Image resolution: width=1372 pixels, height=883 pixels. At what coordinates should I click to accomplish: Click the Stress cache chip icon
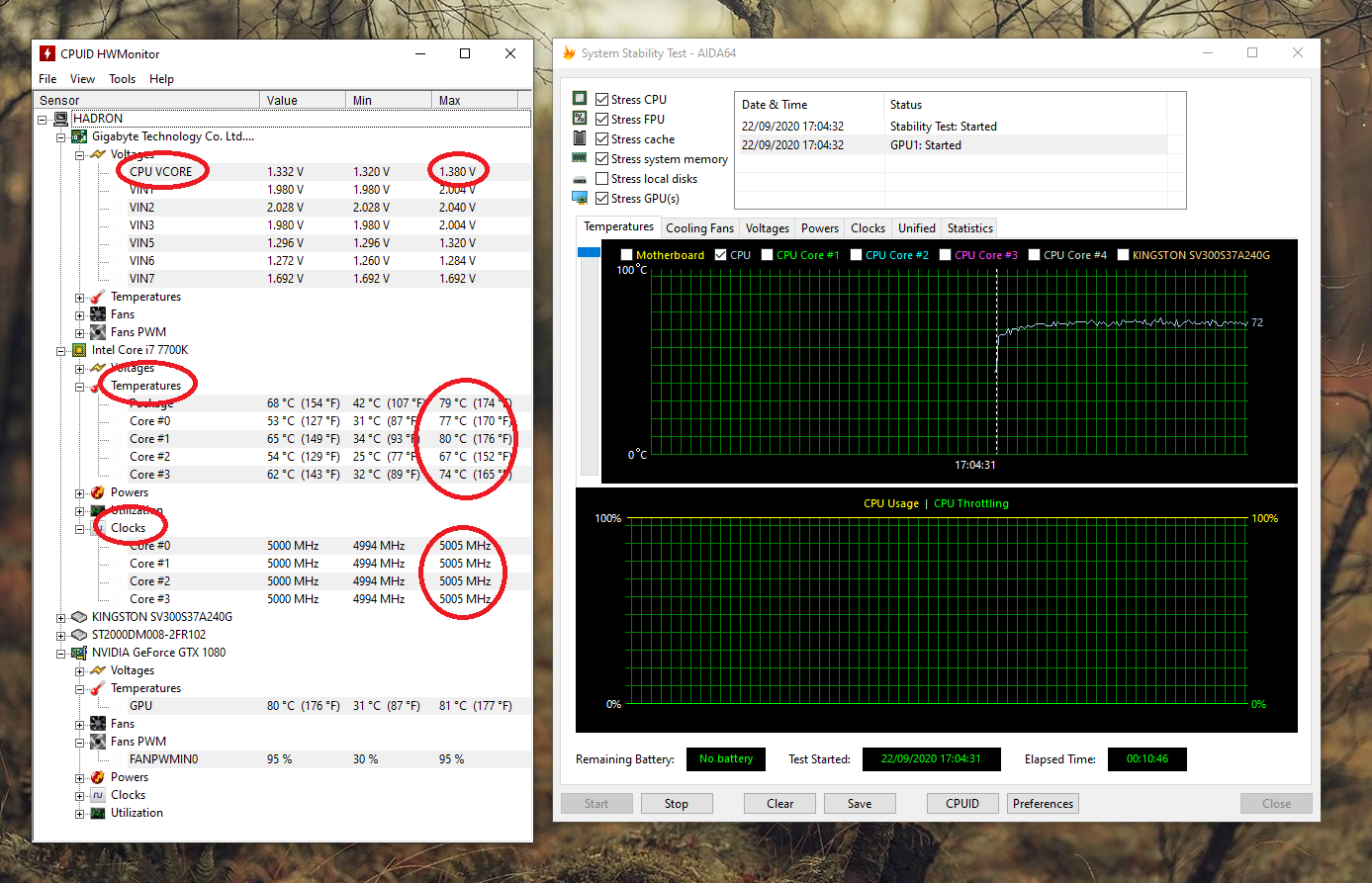[580, 138]
